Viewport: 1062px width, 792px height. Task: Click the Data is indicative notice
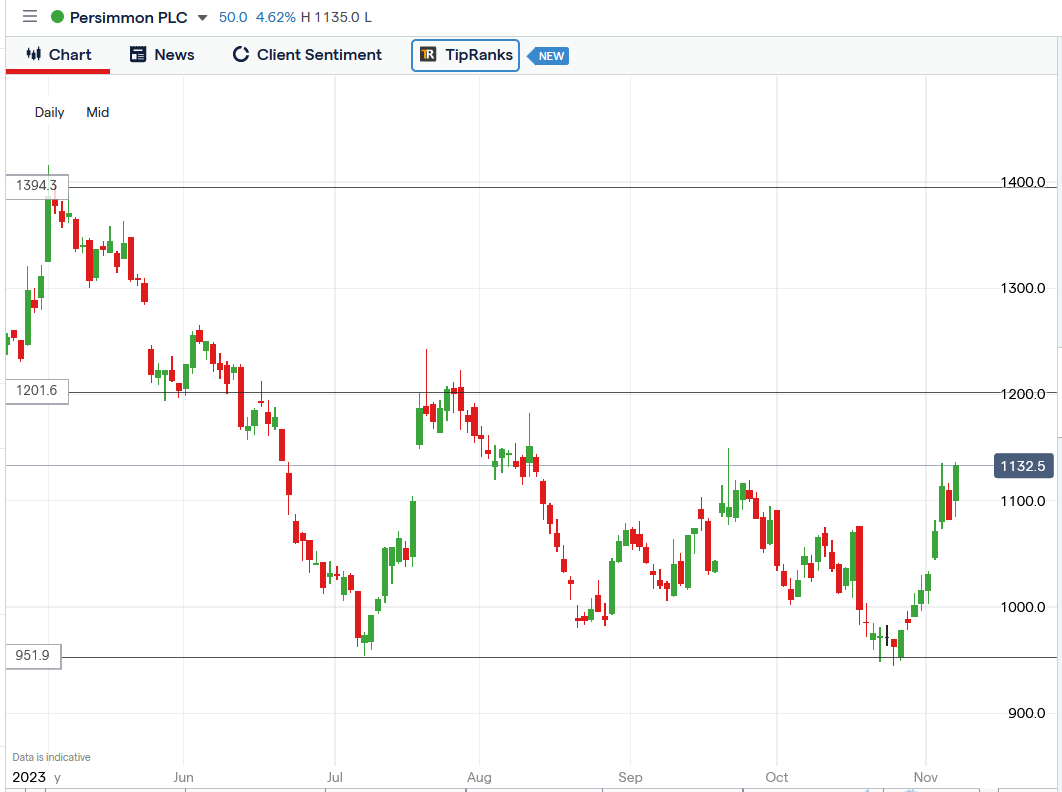pyautogui.click(x=51, y=757)
